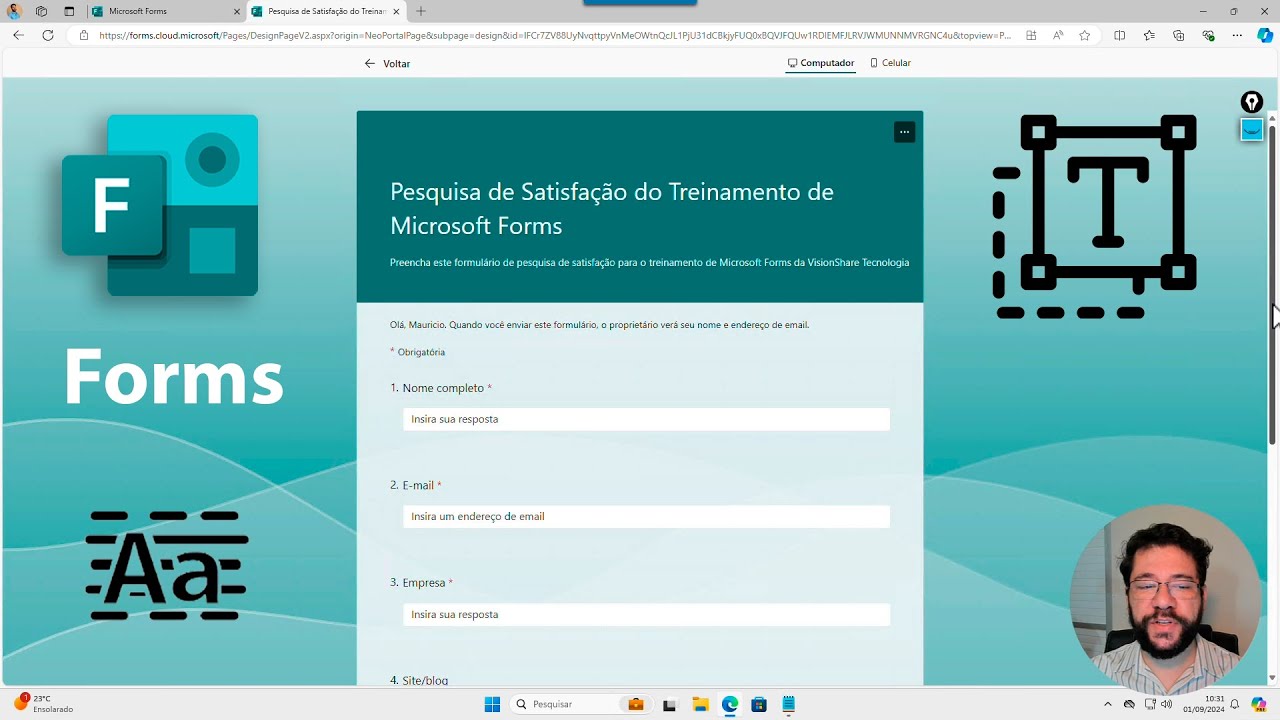Reload the page with refresh icon
Image resolution: width=1280 pixels, height=720 pixels.
pos(48,35)
